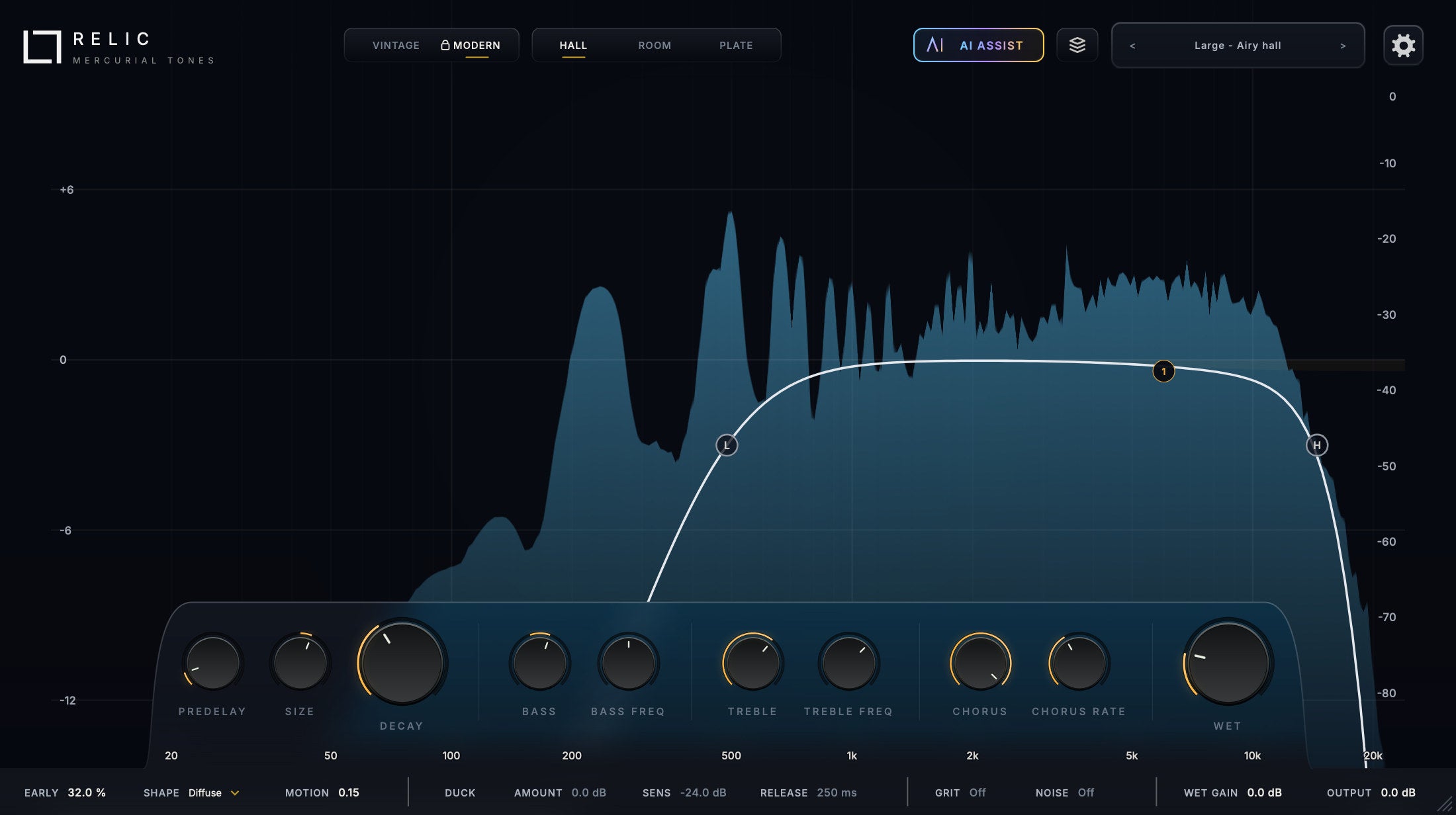Go to next preset arrow
The width and height of the screenshot is (1456, 815).
pos(1343,46)
